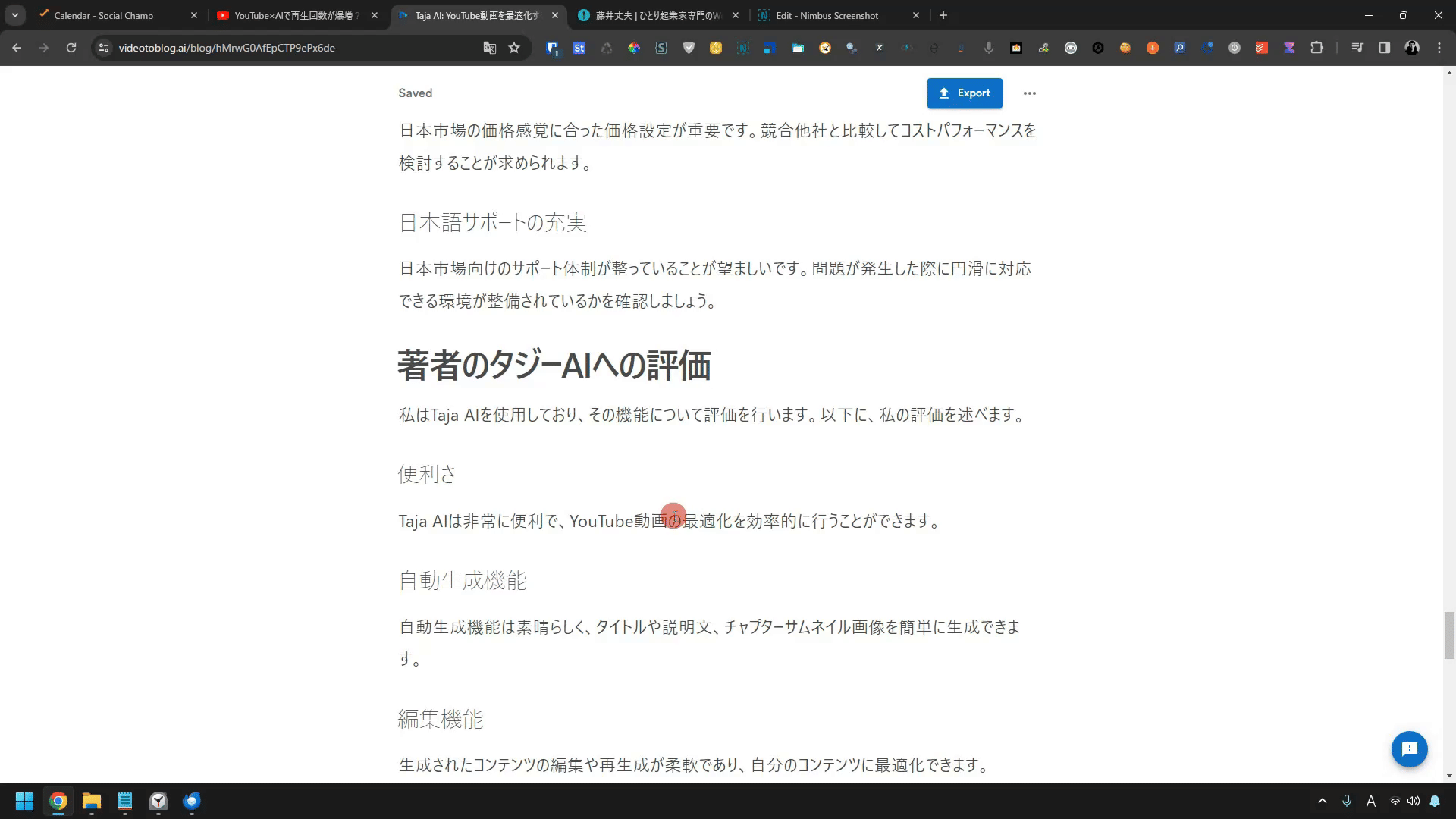Open Chrome side panel icon
Image resolution: width=1456 pixels, height=819 pixels.
click(x=1384, y=48)
